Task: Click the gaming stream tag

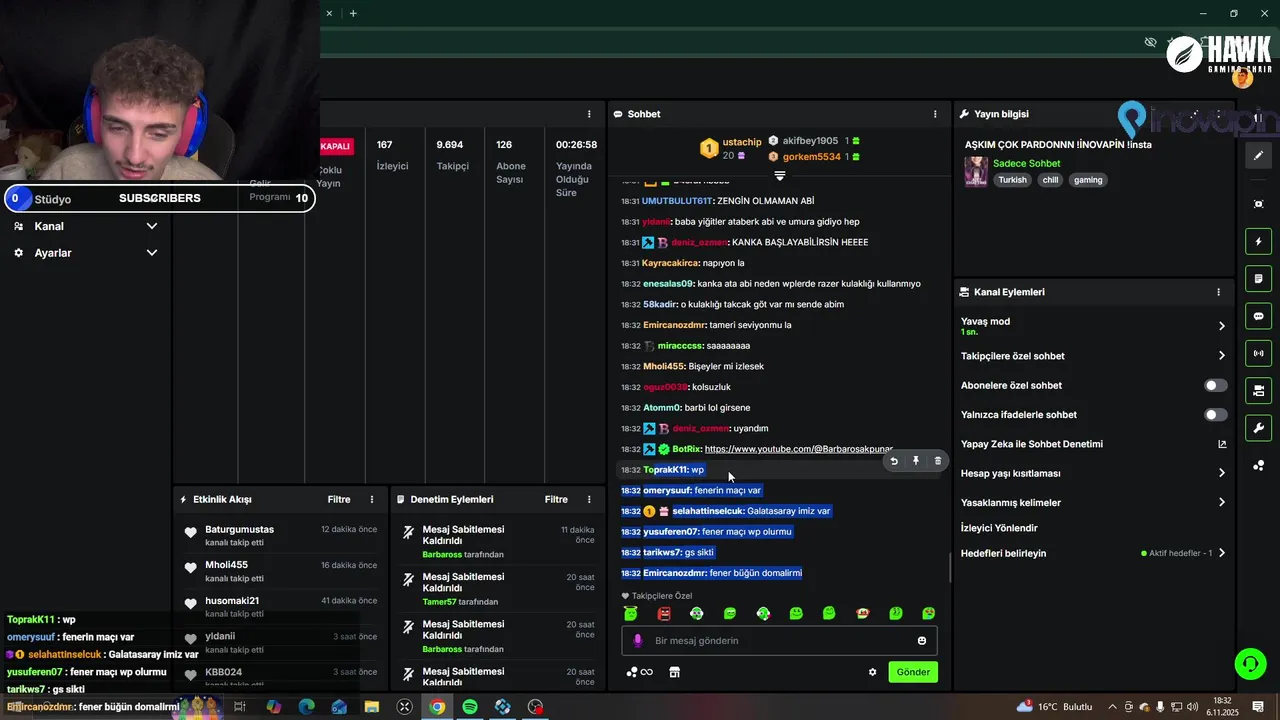Action: point(1088,180)
